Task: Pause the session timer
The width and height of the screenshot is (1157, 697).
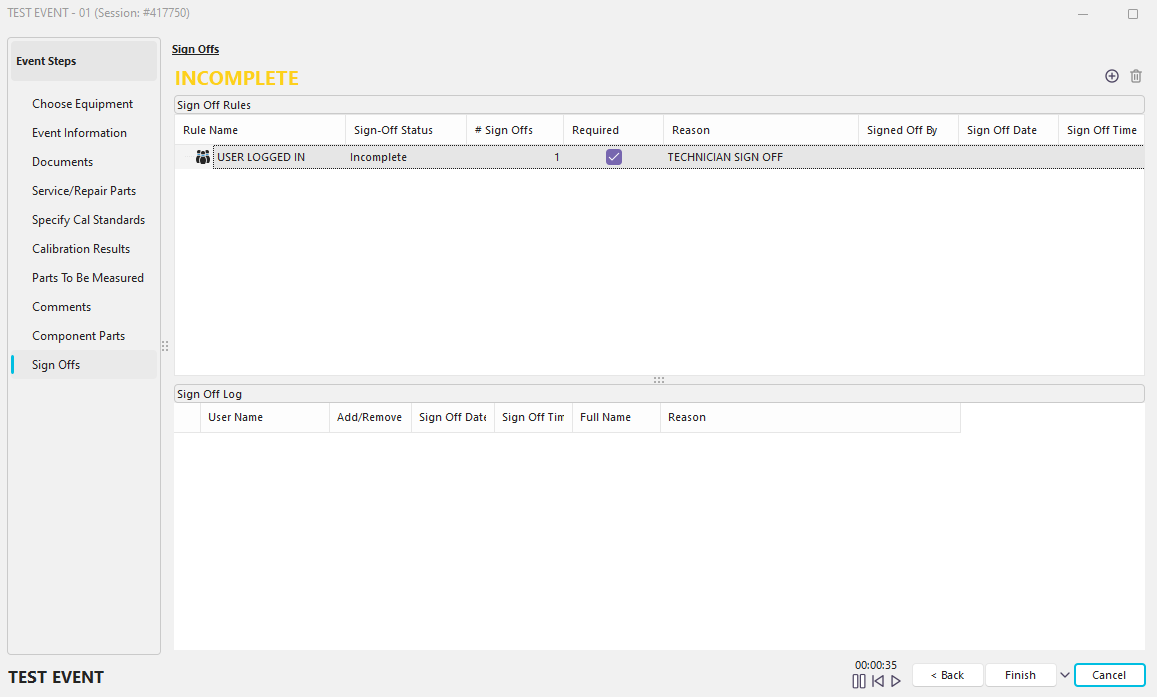Action: 858,681
